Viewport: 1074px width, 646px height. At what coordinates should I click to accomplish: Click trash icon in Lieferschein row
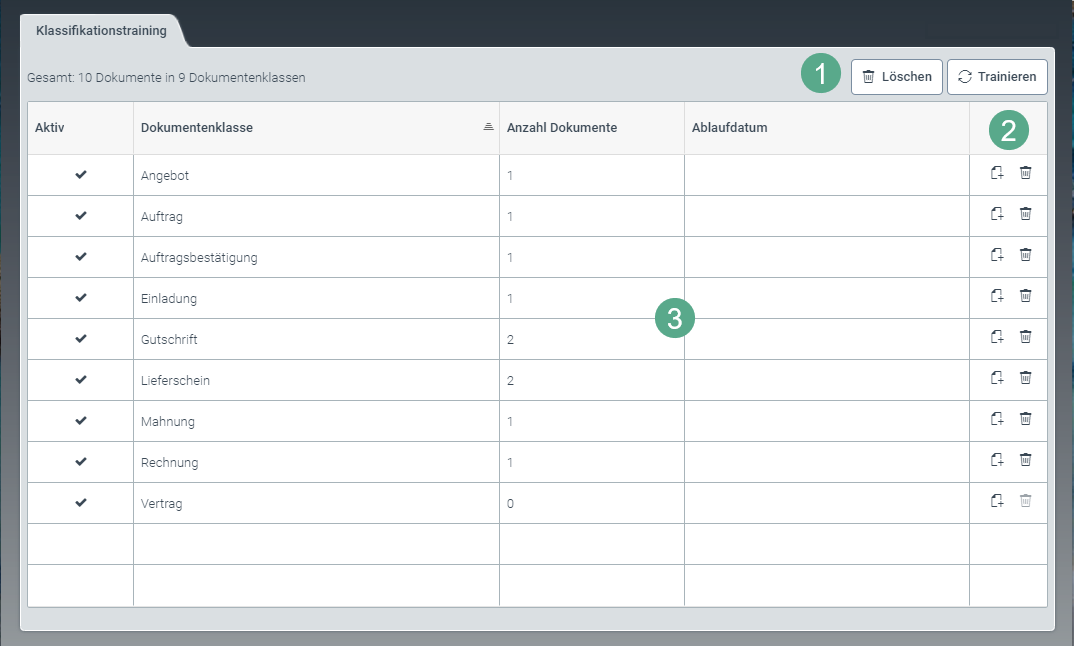pyautogui.click(x=1025, y=378)
